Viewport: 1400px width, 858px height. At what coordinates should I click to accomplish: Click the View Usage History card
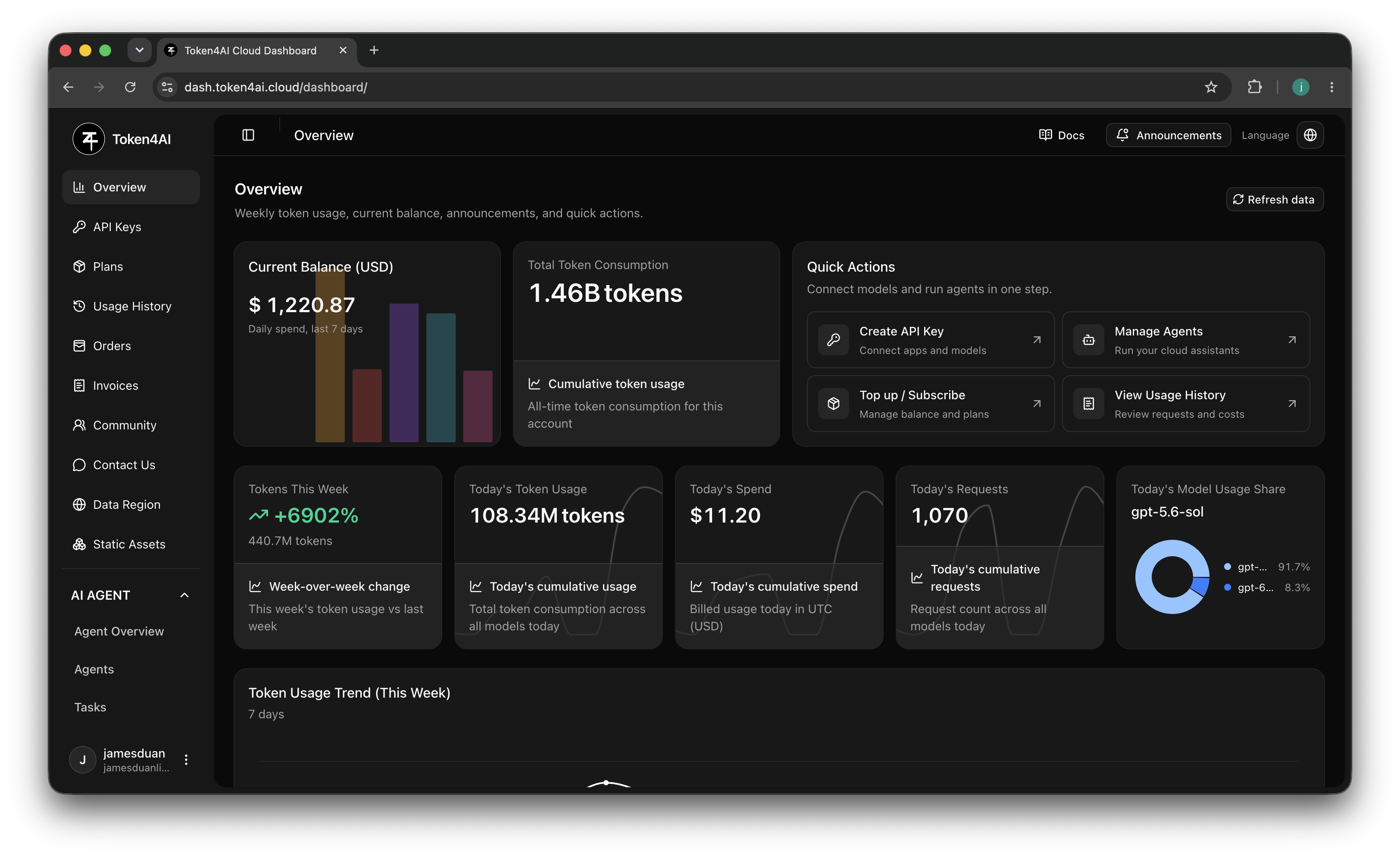pyautogui.click(x=1186, y=404)
